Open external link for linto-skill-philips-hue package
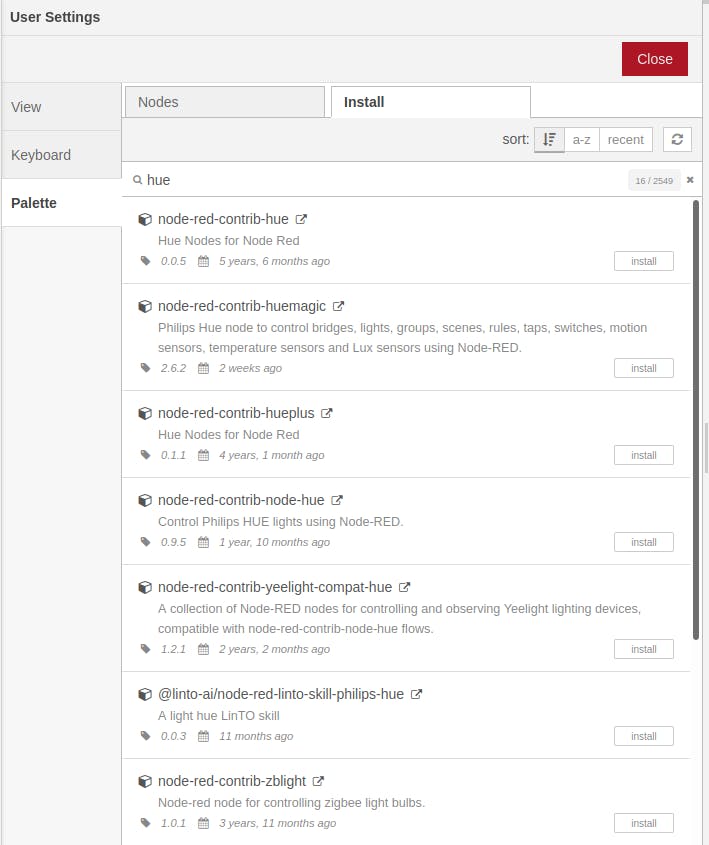The height and width of the screenshot is (845, 709). pos(416,694)
